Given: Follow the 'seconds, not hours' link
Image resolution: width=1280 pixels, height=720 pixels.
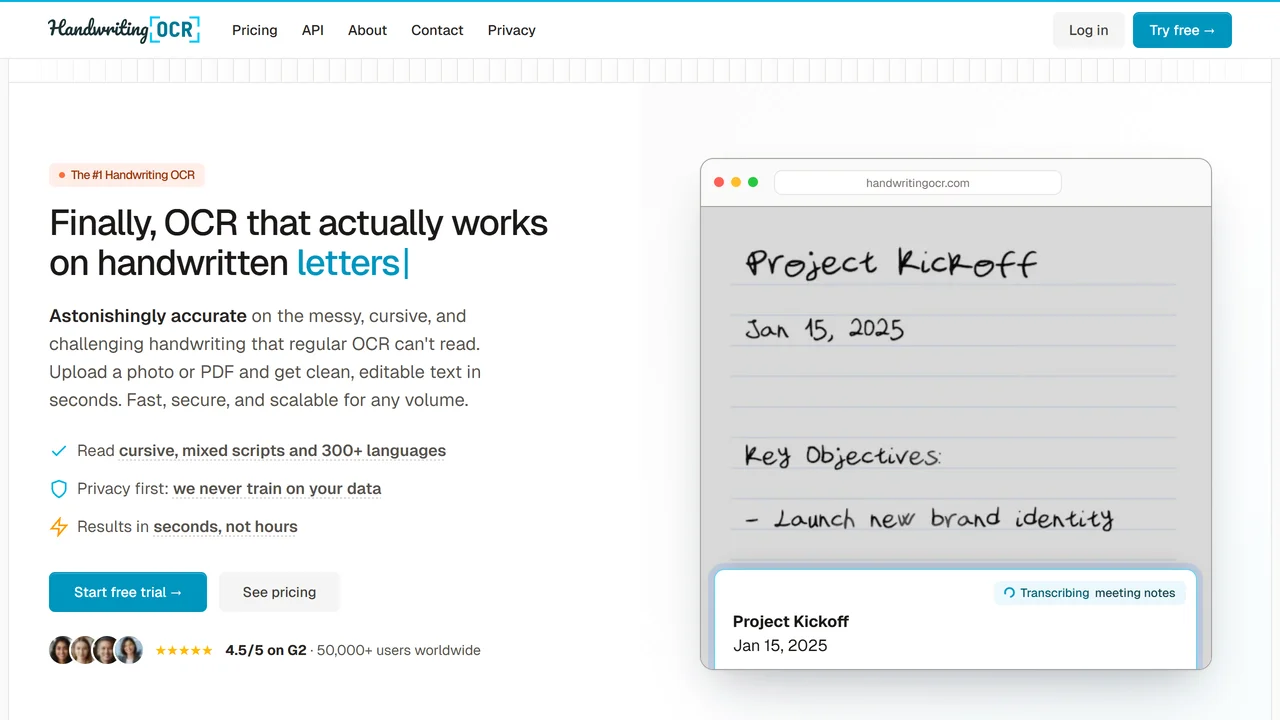Looking at the screenshot, I should pos(225,527).
